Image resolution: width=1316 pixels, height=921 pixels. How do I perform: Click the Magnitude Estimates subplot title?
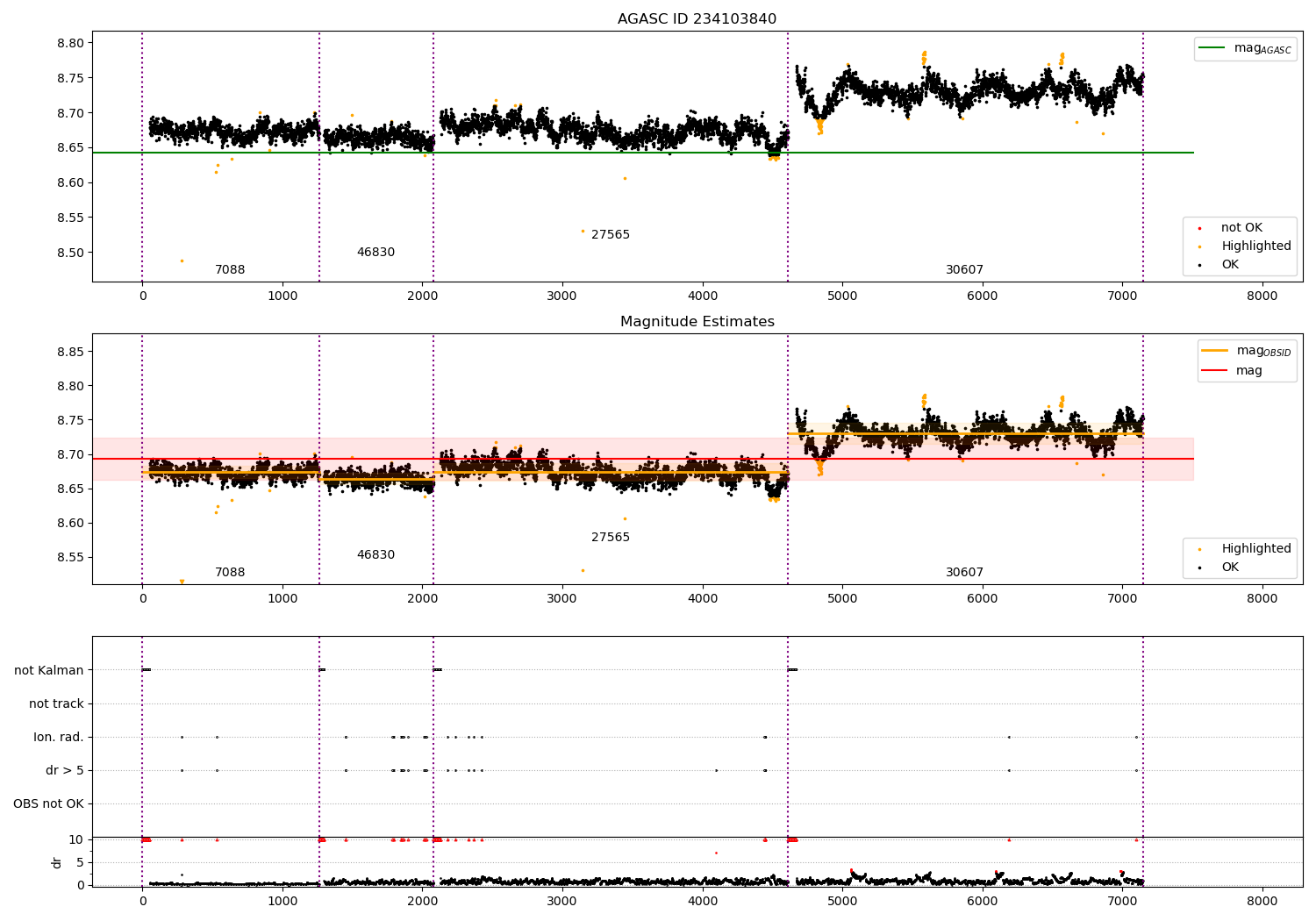pos(697,322)
